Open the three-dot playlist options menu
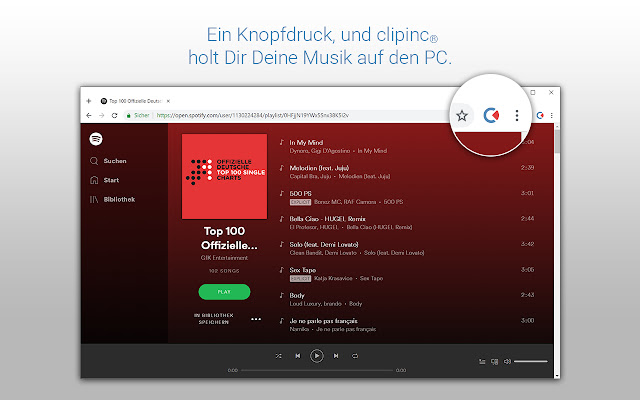Screen dimensions: 640x400 (256, 319)
